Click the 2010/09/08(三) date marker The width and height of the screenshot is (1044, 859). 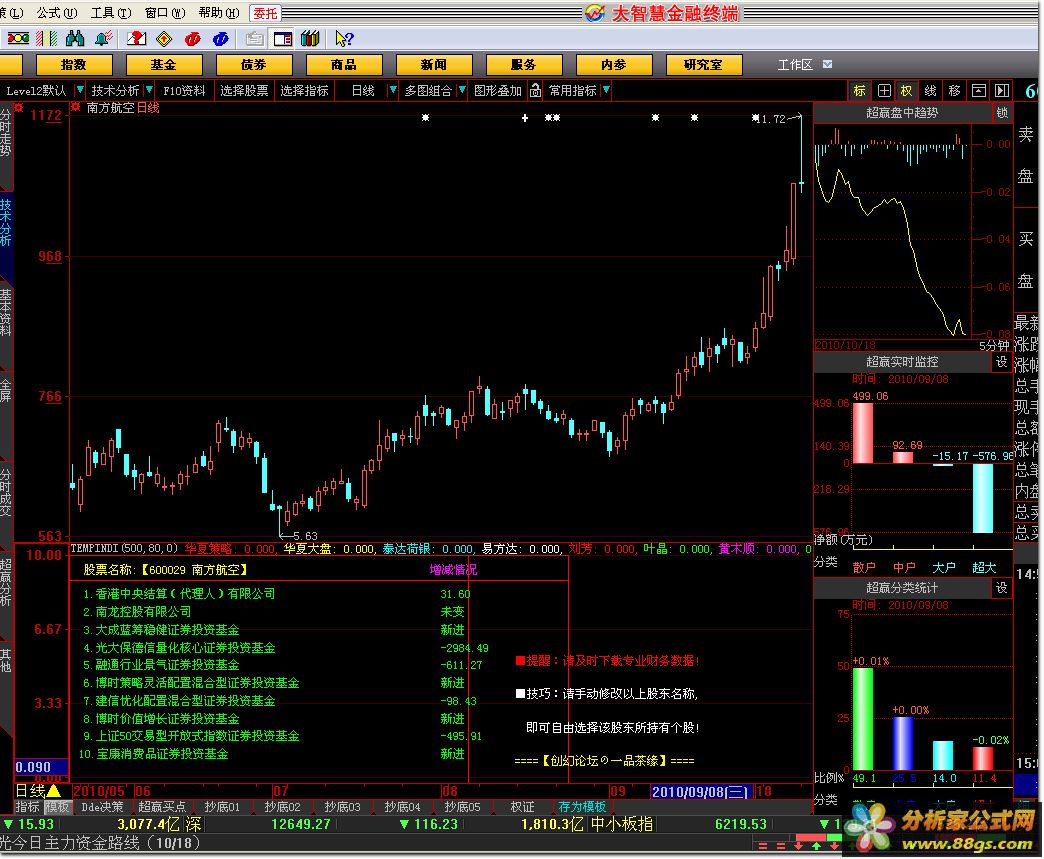(x=700, y=791)
